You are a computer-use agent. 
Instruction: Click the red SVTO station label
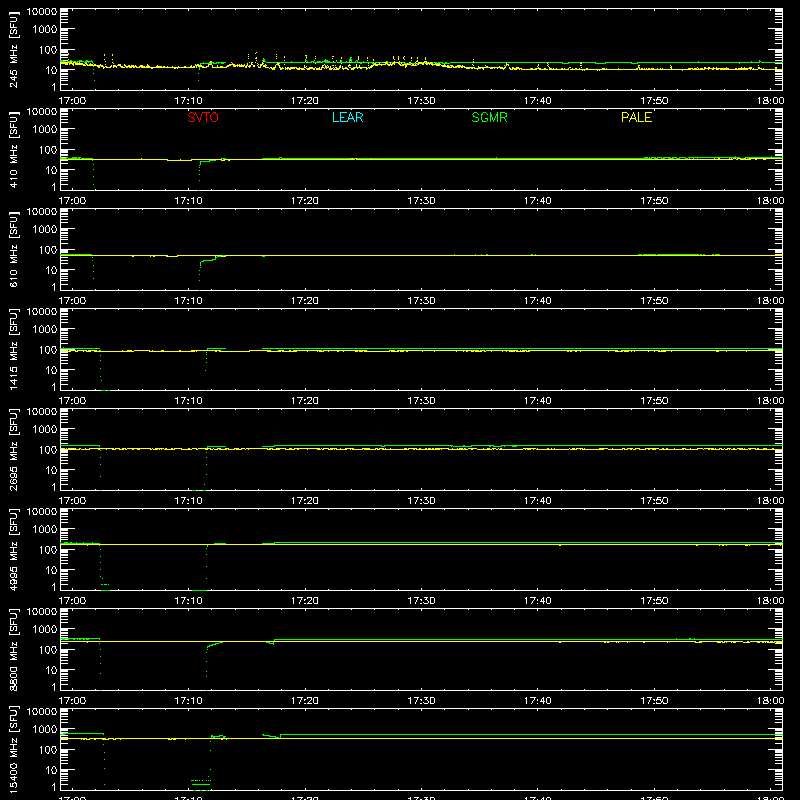203,117
